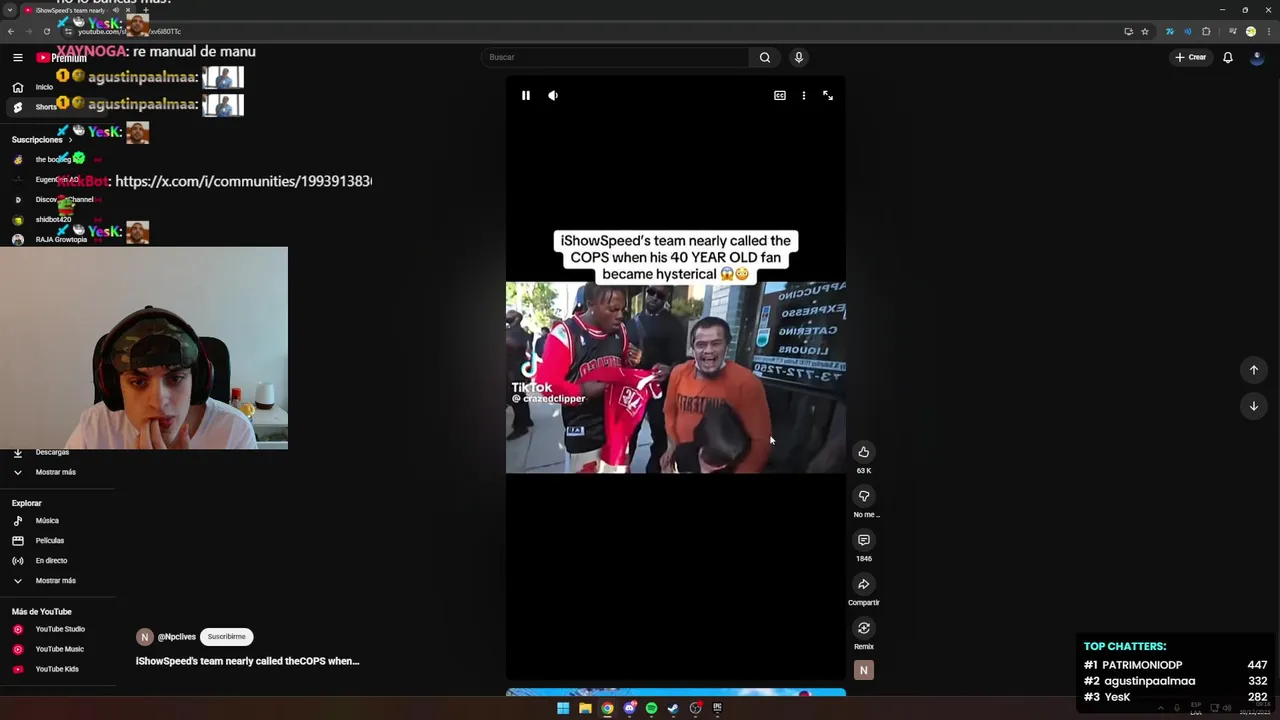Screen dimensions: 1280x720
Task: Show hidden system tray icons
Action: tap(1161, 708)
